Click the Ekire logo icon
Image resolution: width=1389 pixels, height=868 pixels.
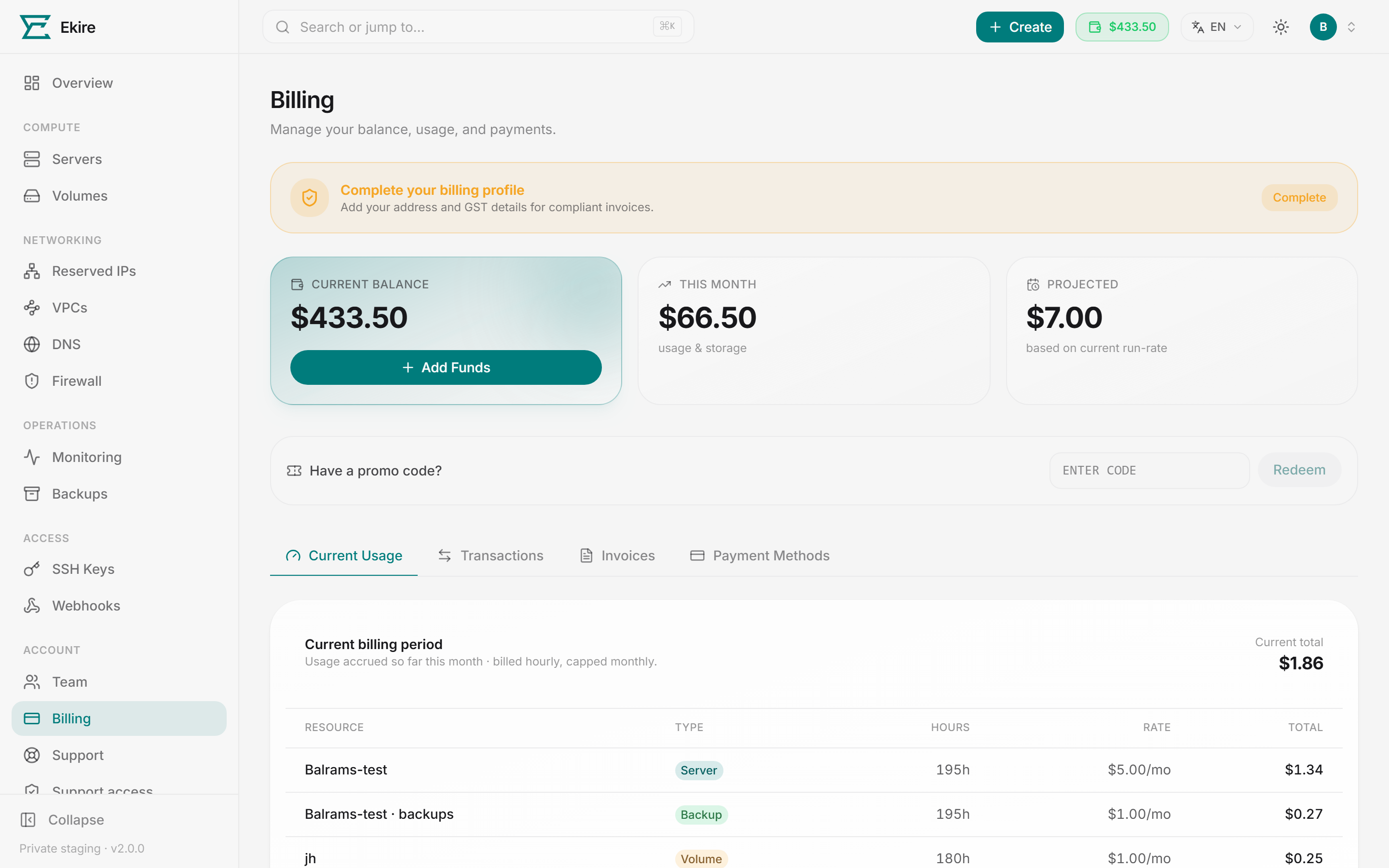(x=35, y=27)
